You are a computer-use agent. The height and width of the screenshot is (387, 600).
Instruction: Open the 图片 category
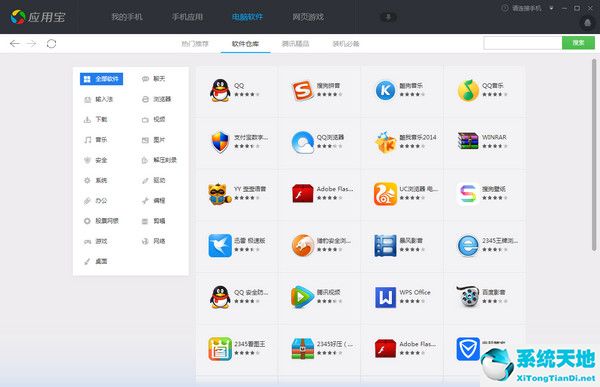[x=153, y=140]
